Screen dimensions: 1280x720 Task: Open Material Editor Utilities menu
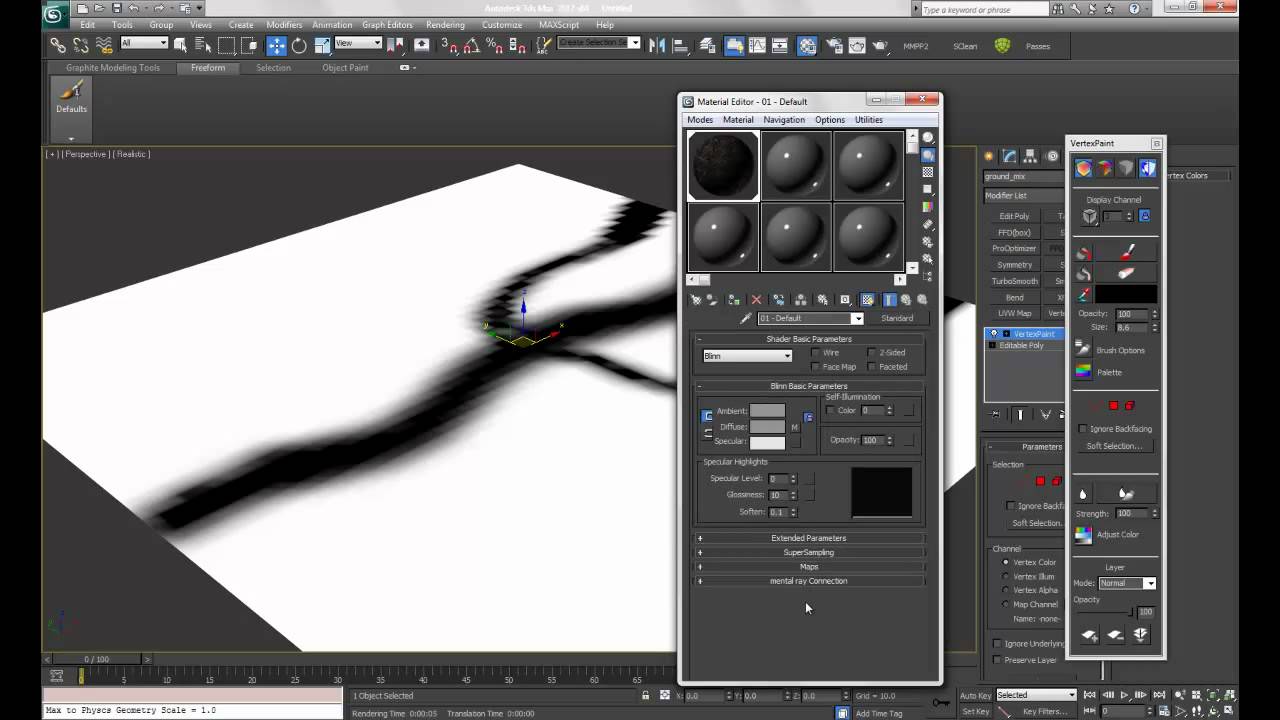click(x=868, y=120)
